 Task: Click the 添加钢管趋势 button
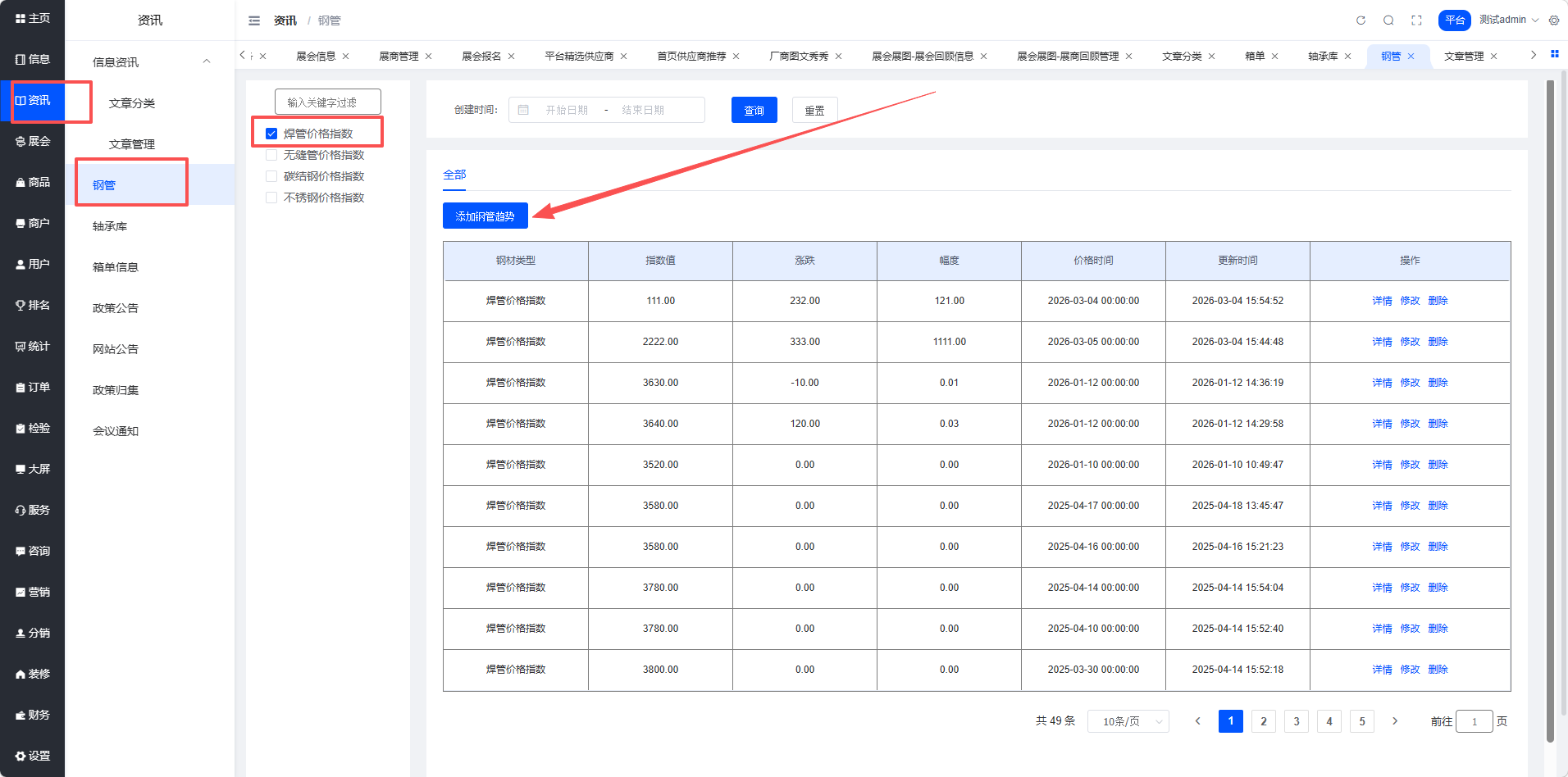(x=485, y=216)
